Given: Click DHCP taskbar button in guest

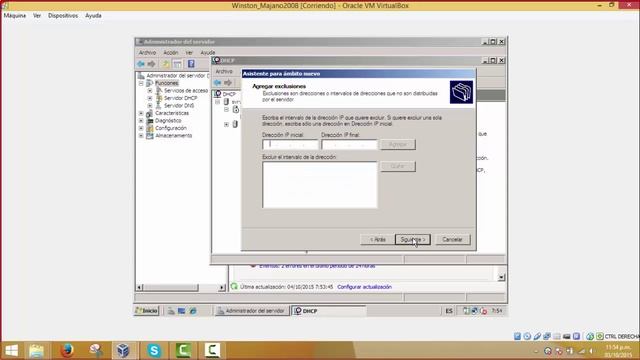Looking at the screenshot, I should [x=329, y=311].
